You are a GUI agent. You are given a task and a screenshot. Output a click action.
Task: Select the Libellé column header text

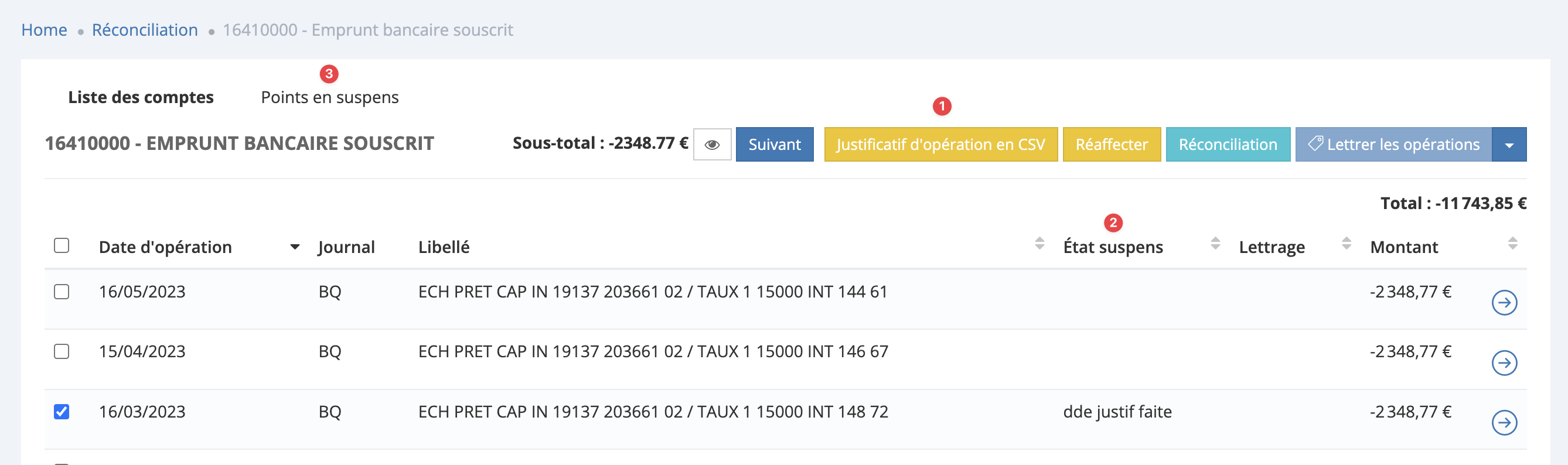(x=444, y=247)
